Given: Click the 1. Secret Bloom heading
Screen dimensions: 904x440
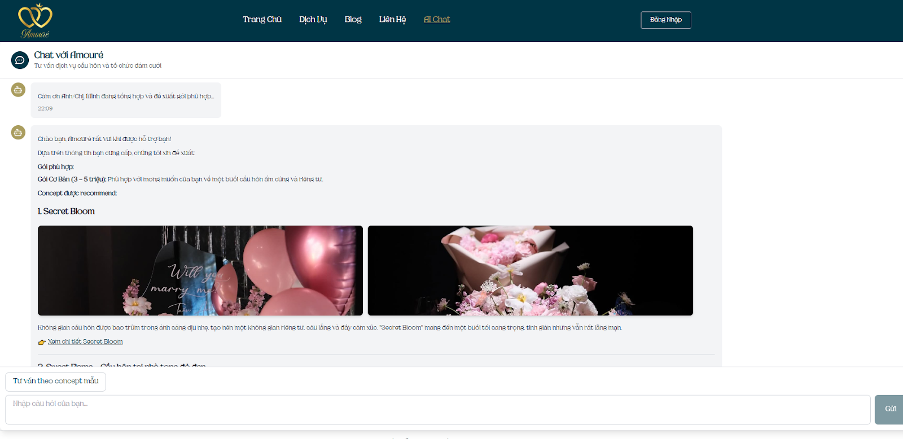Looking at the screenshot, I should [66, 211].
